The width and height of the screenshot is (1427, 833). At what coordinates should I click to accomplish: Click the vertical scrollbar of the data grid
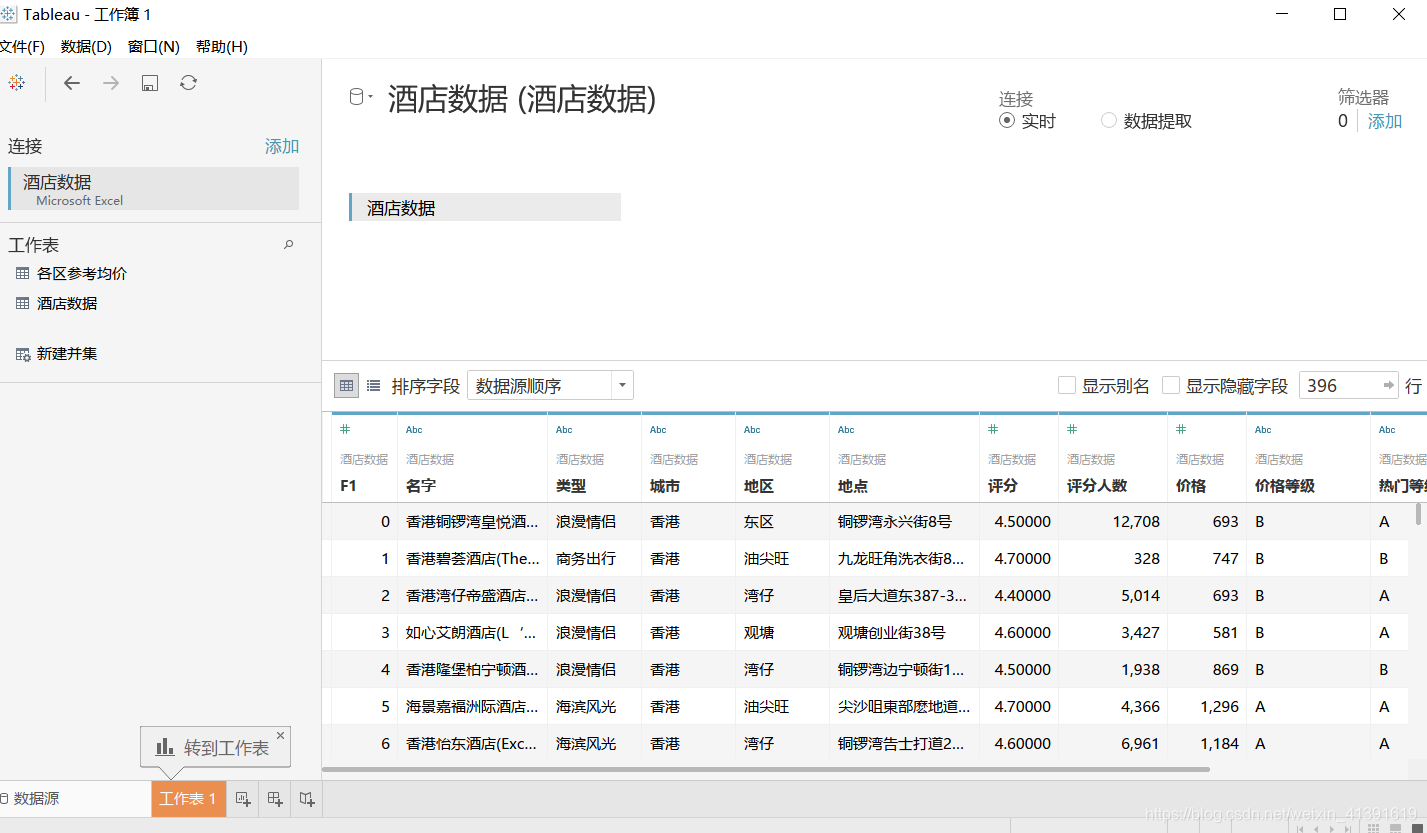coord(1418,513)
